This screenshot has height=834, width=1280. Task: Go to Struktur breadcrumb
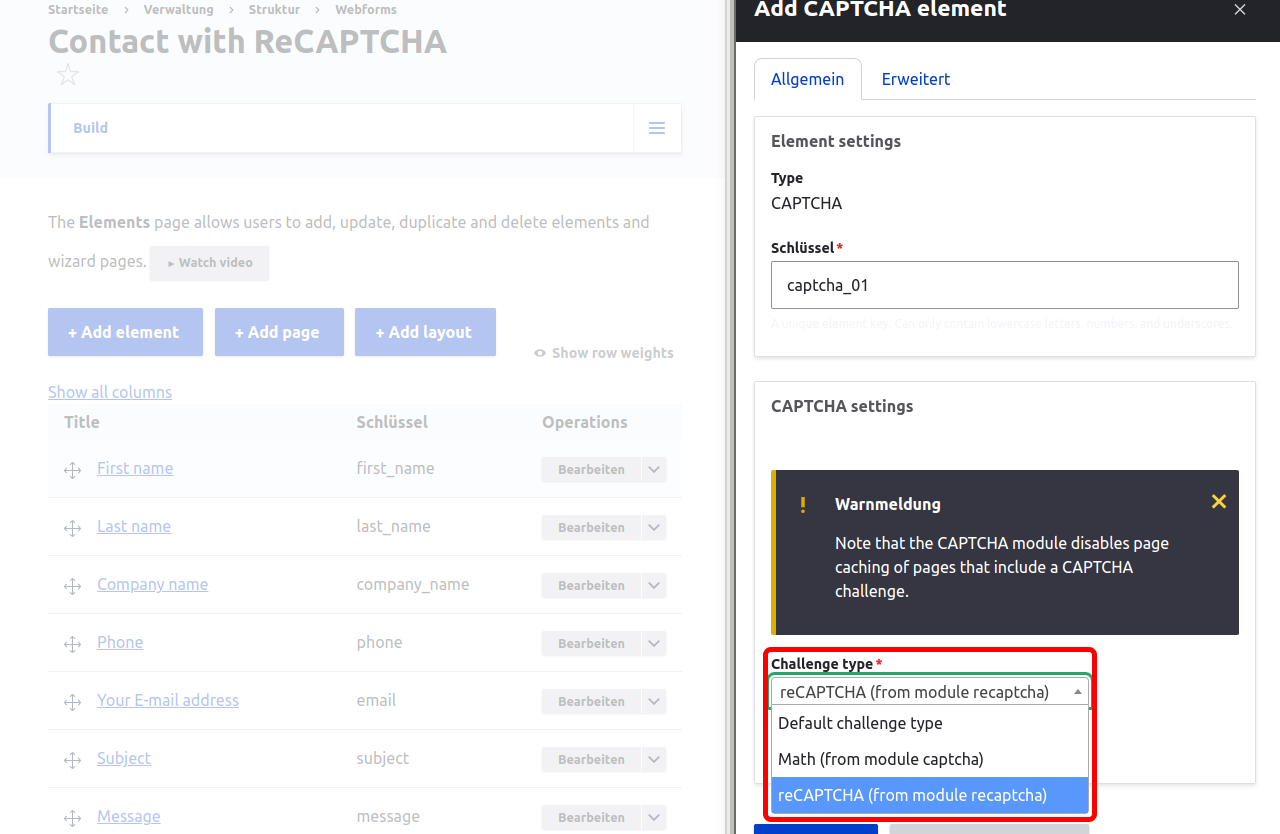click(x=274, y=9)
